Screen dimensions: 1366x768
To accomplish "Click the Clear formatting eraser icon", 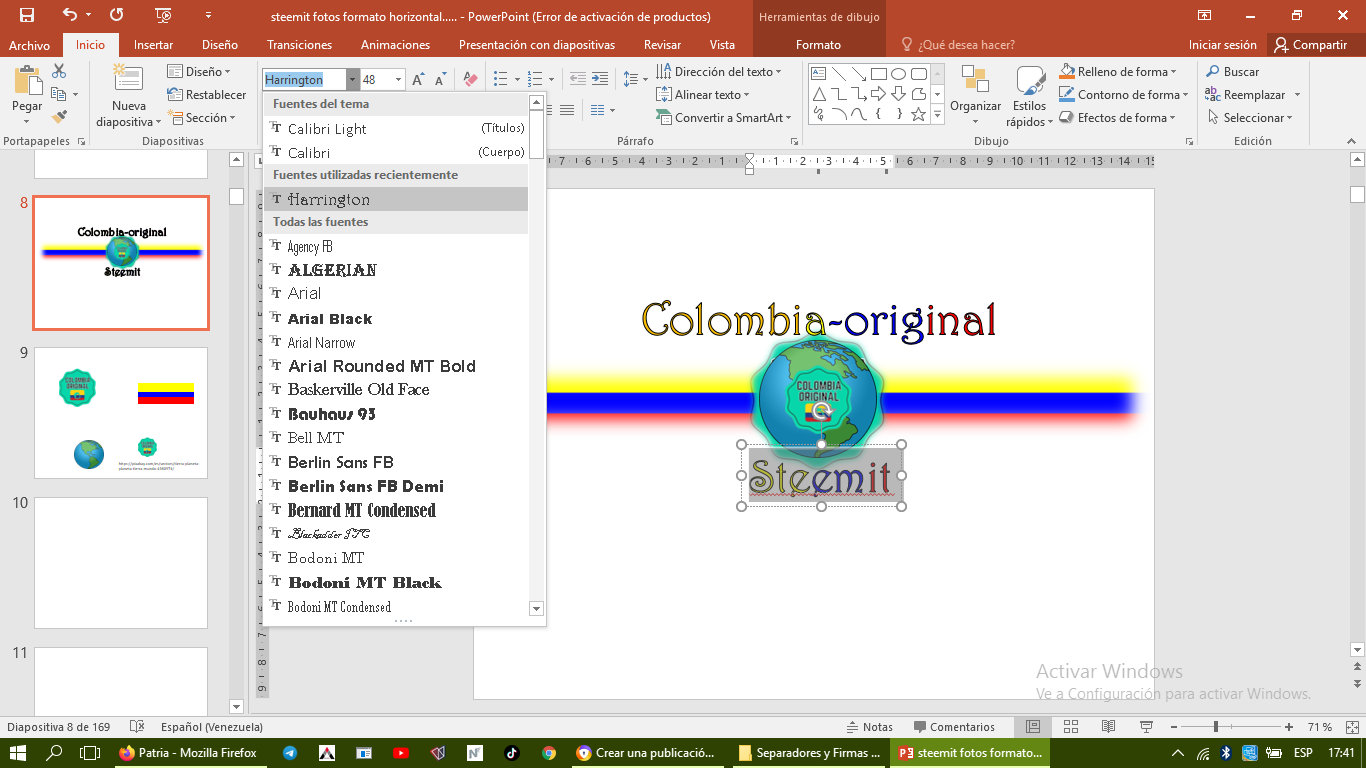I will (471, 80).
